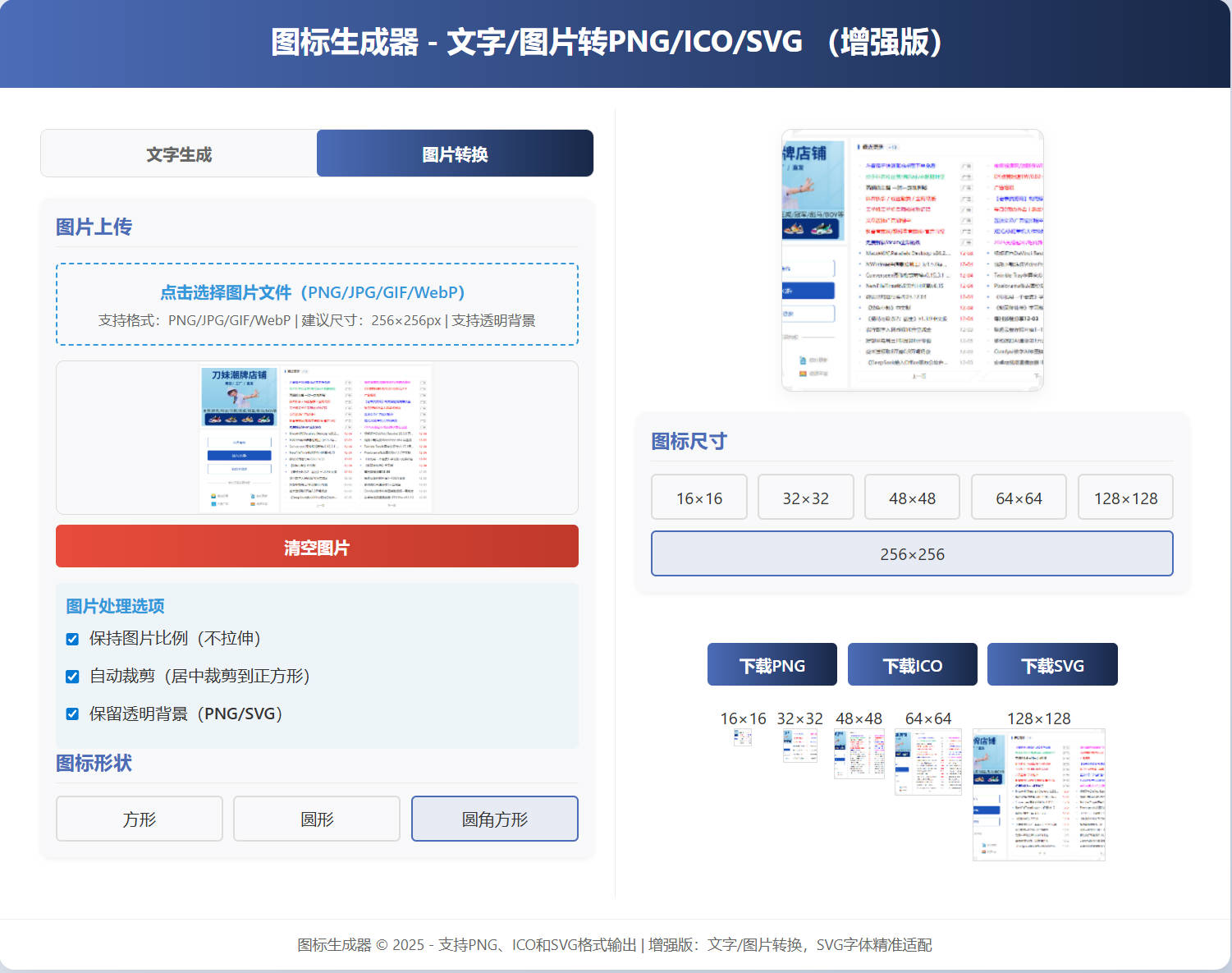Switch to the 文字生成 tab

tap(178, 153)
